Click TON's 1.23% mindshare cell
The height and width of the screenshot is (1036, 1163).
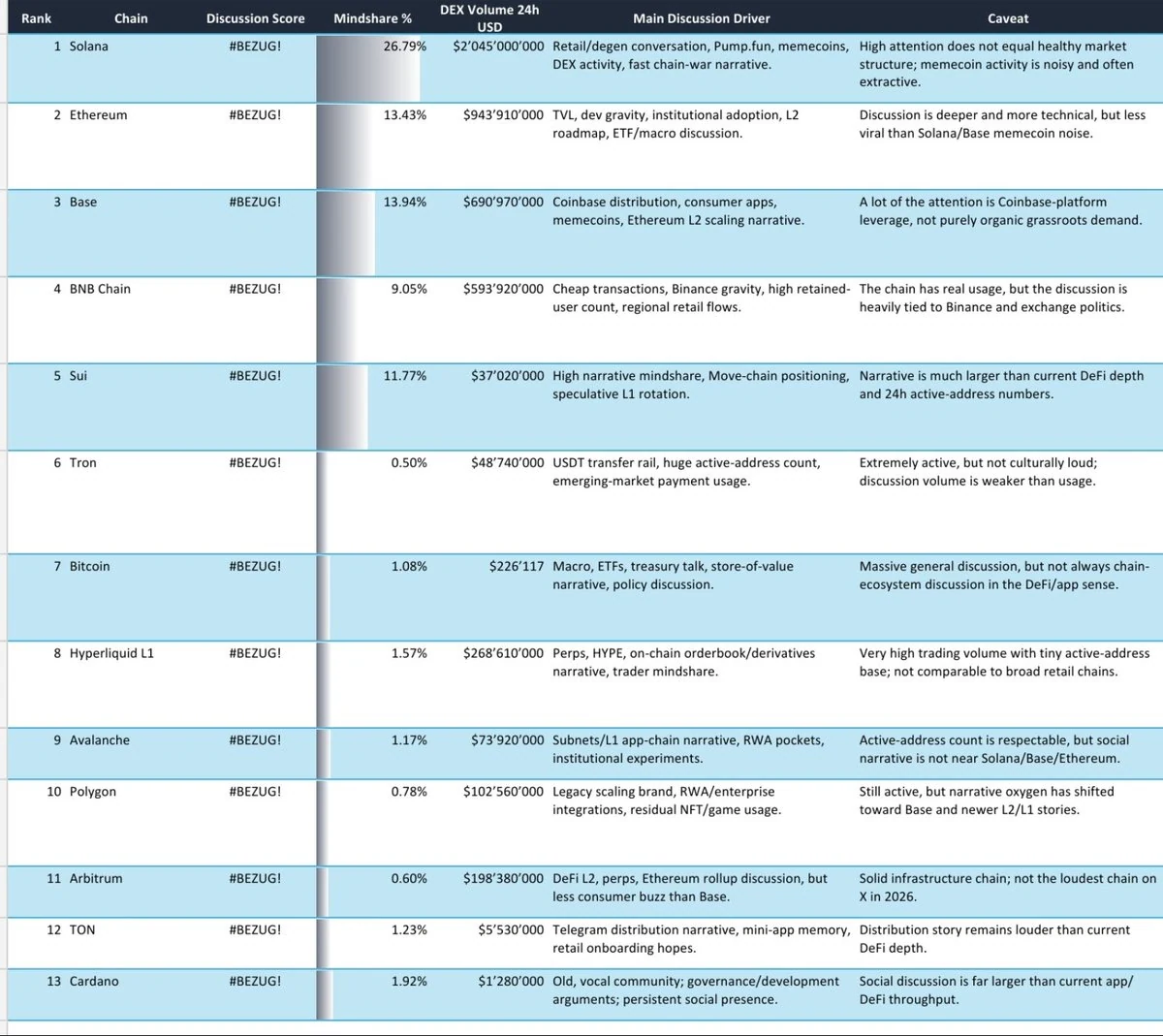tap(409, 930)
